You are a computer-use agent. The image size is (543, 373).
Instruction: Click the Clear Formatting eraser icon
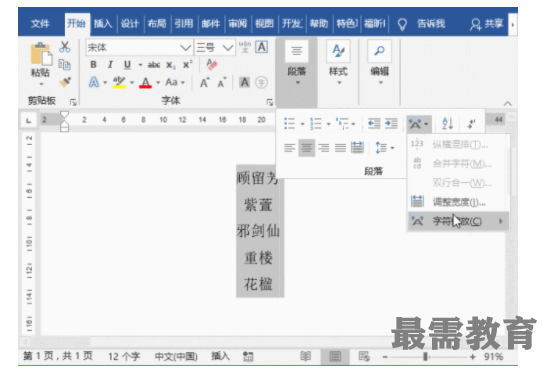212,64
